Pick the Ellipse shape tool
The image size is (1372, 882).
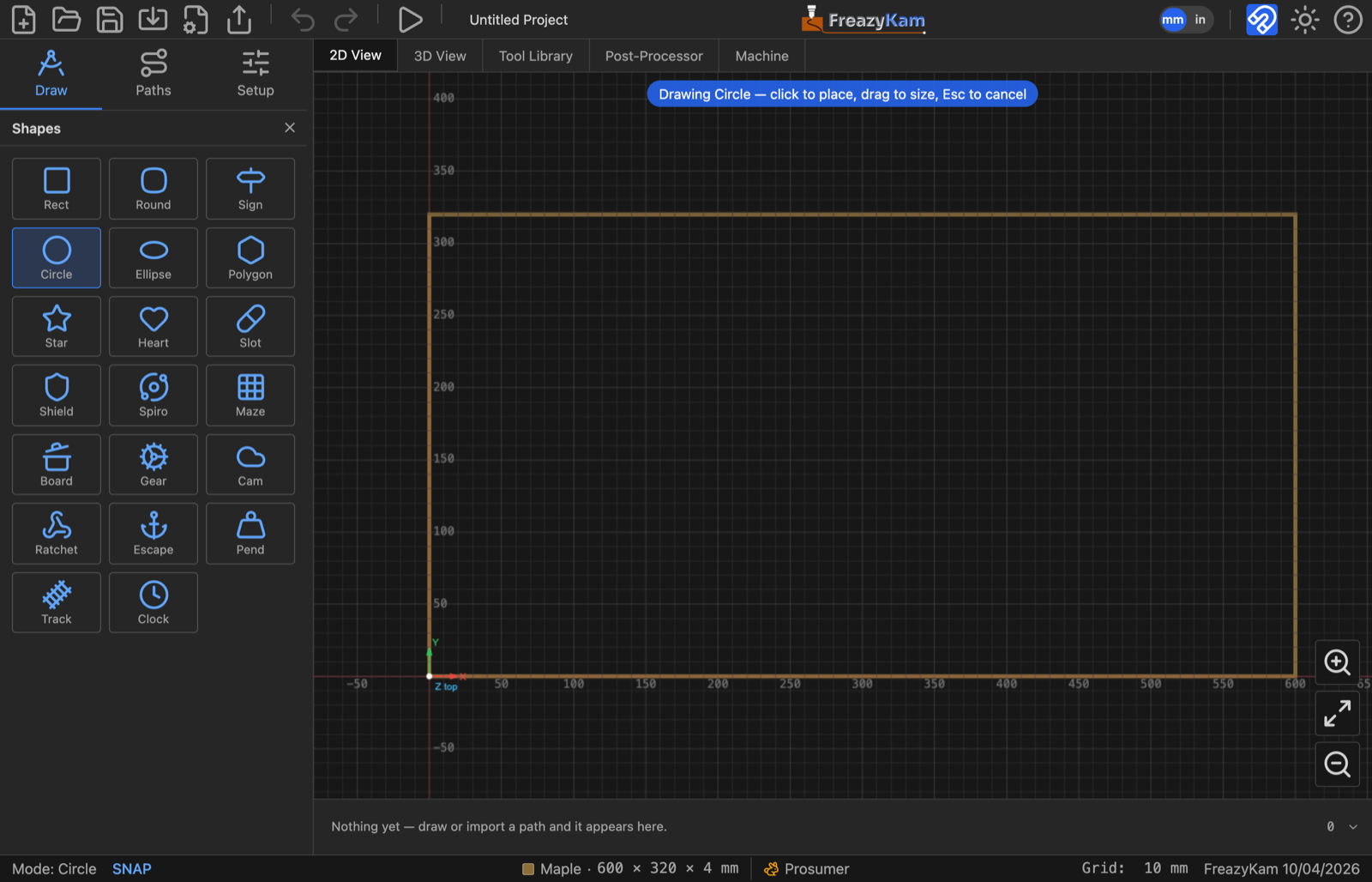coord(153,258)
